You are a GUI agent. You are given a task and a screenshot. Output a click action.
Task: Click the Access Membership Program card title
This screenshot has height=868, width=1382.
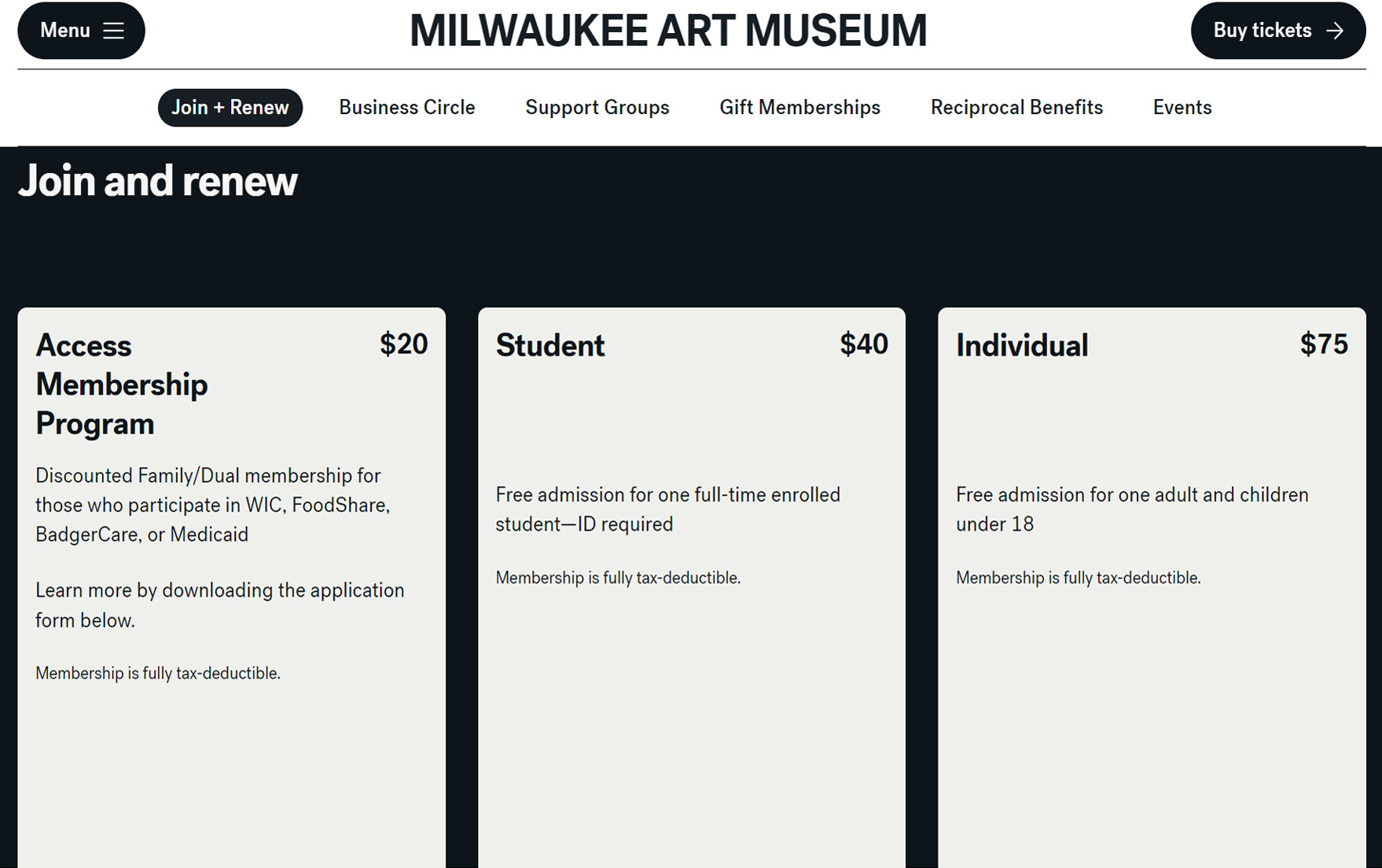point(122,384)
